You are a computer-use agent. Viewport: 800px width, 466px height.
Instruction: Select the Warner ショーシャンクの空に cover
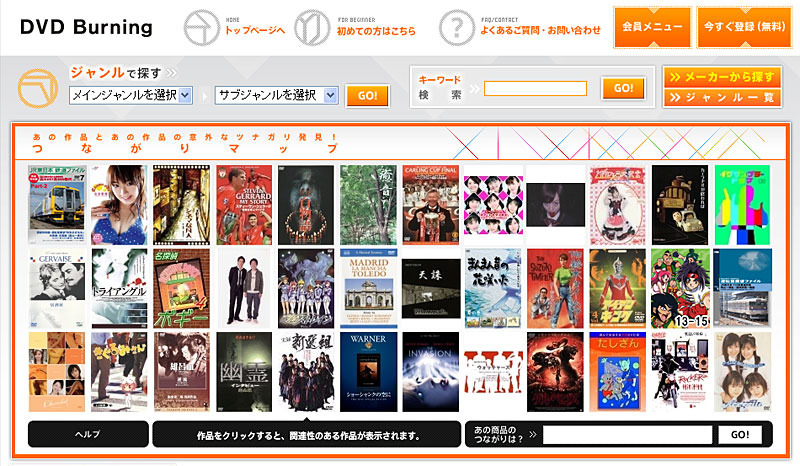(368, 372)
